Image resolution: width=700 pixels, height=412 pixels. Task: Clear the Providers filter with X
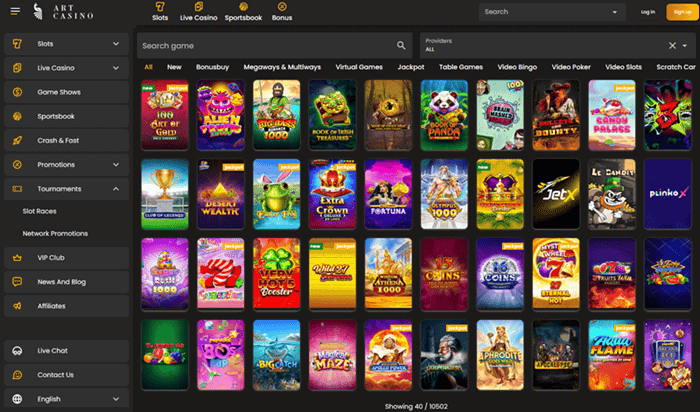(672, 46)
